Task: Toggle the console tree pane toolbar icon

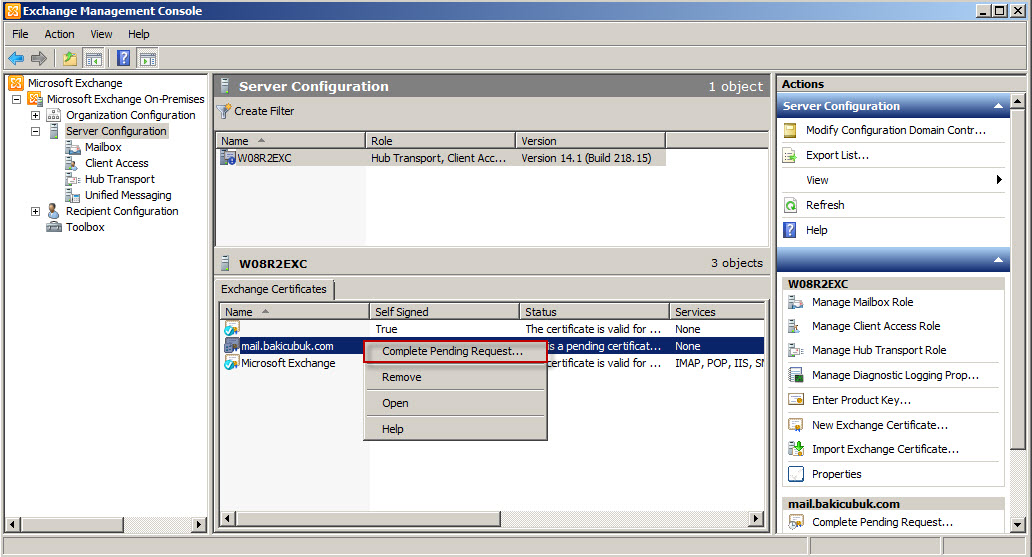Action: (94, 59)
